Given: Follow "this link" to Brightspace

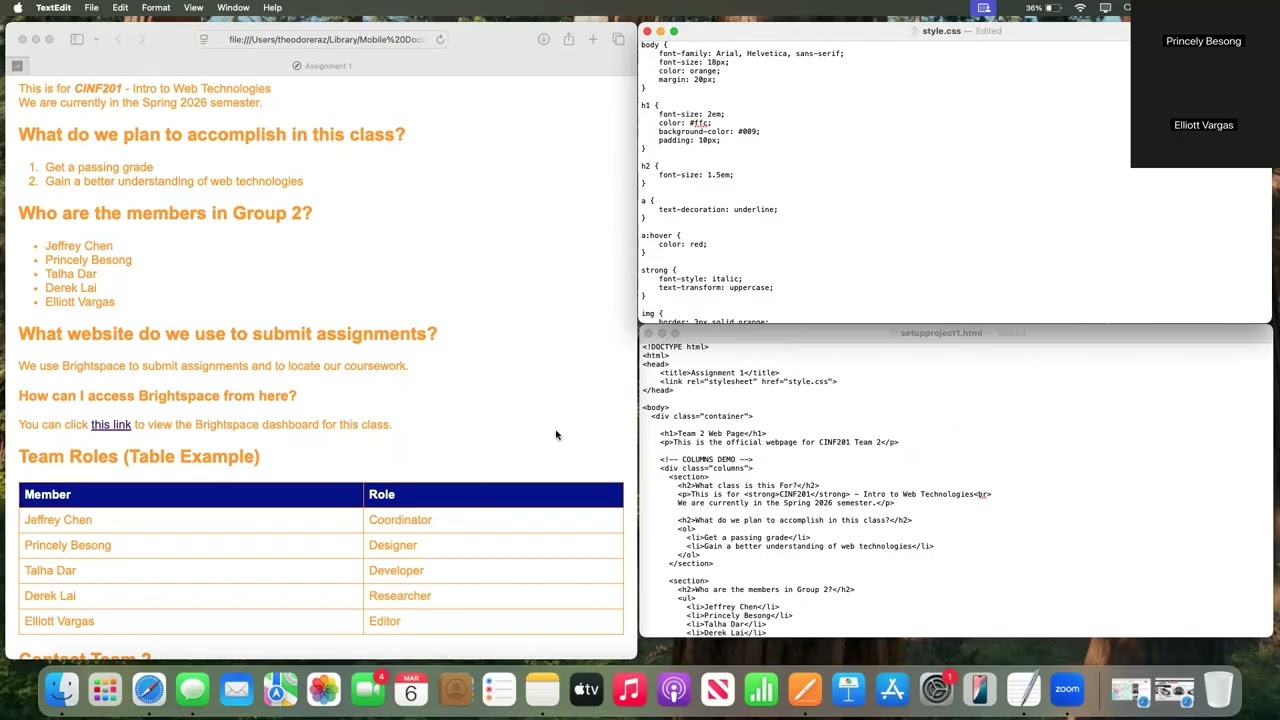Looking at the screenshot, I should pos(111,425).
